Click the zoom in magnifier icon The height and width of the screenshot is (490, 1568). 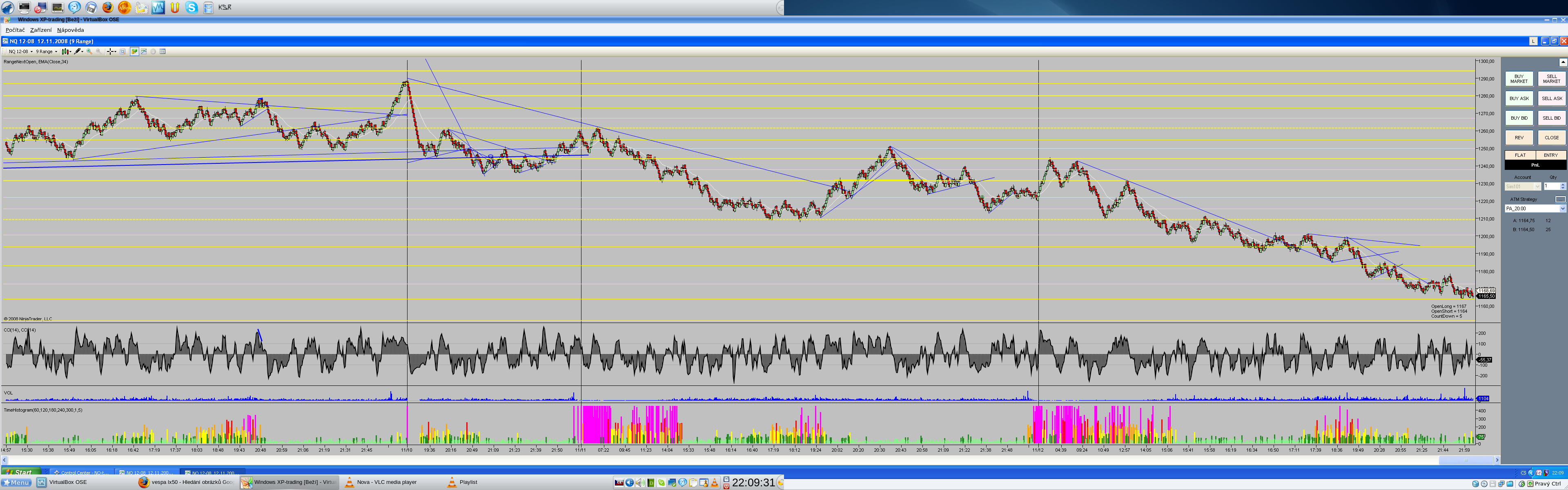pyautogui.click(x=89, y=52)
